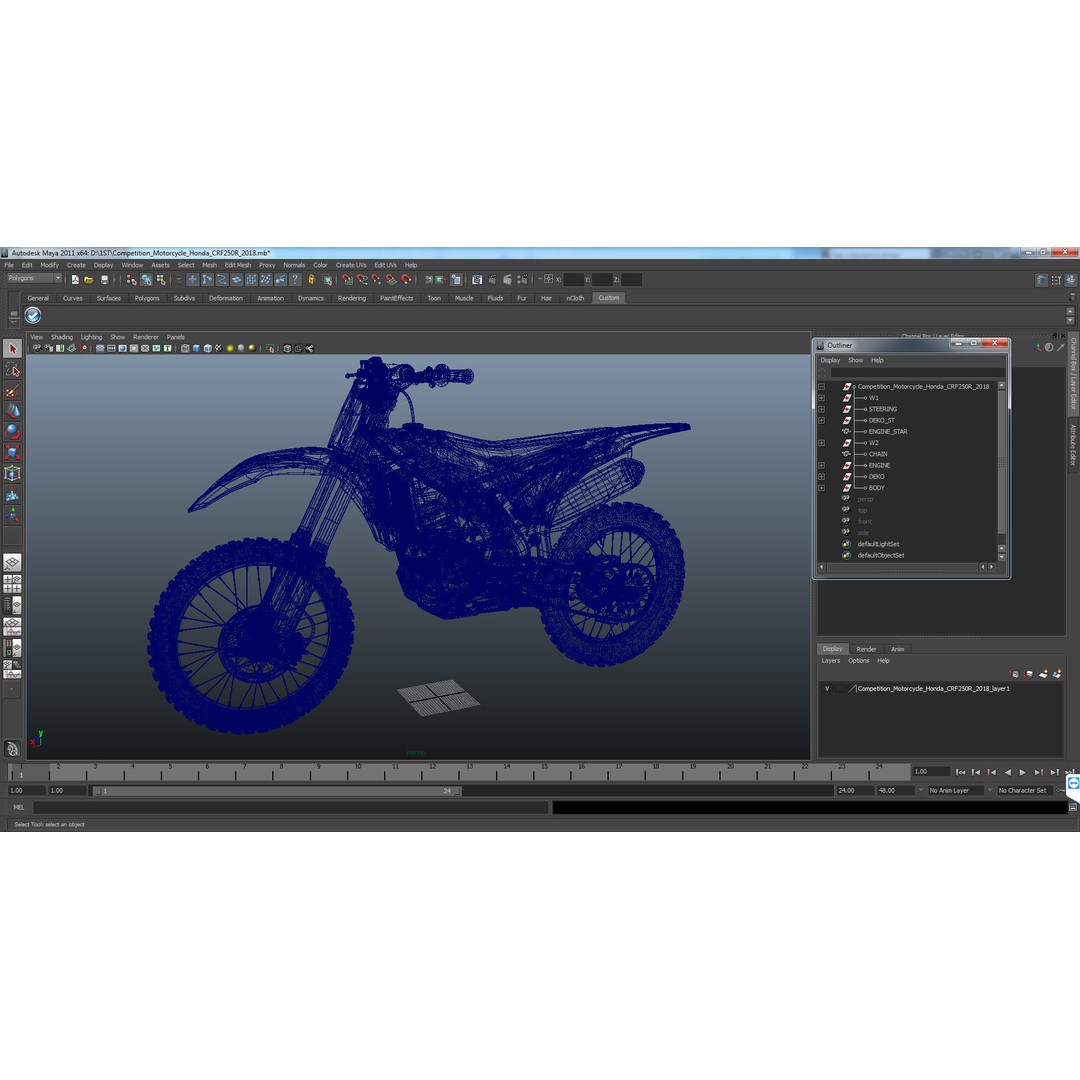Expand the ENGINE node in Outliner
The image size is (1080, 1080).
pyautogui.click(x=822, y=466)
